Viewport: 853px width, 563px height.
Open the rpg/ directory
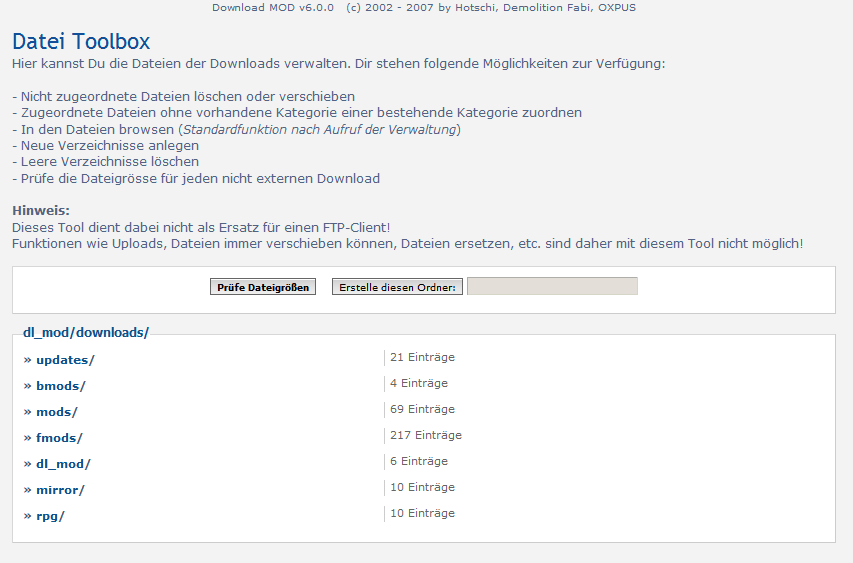point(50,516)
